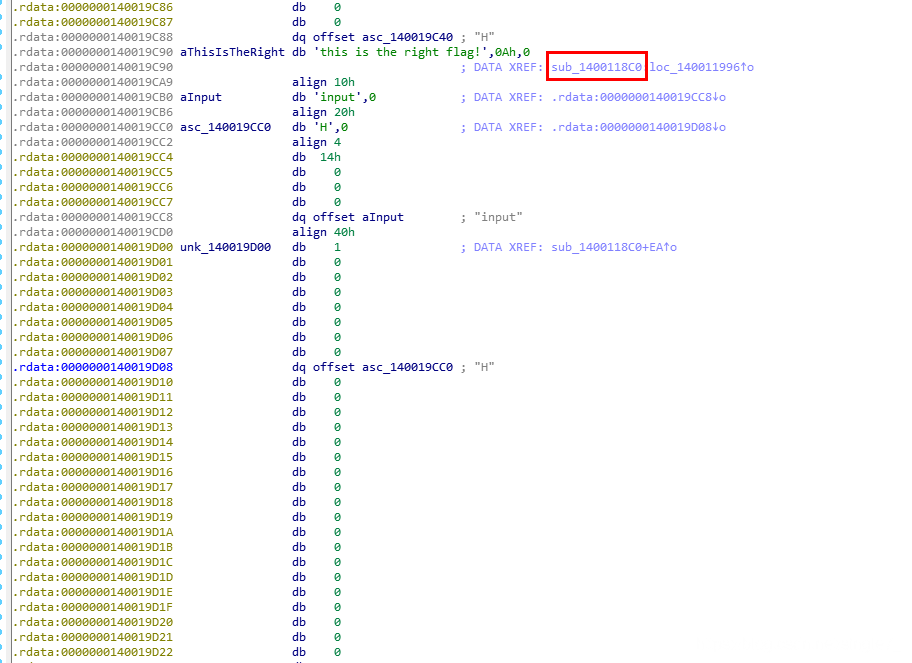The width and height of the screenshot is (912, 663).
Task: Click the align 10h directive
Action: pyautogui.click(x=323, y=83)
